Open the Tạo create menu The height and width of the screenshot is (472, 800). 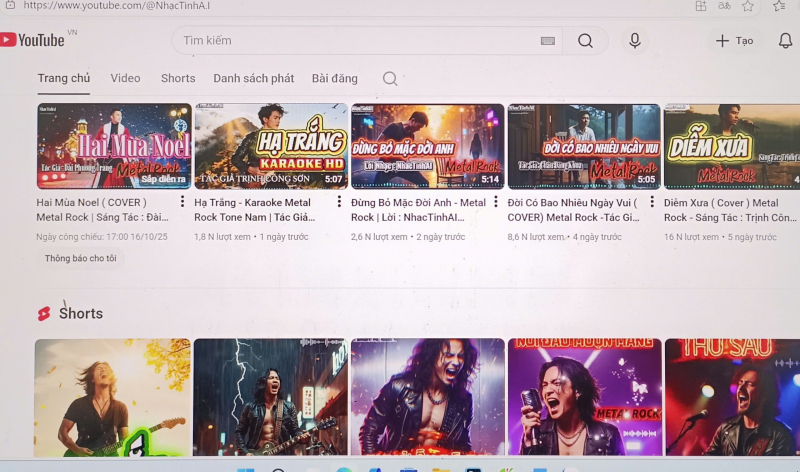coord(734,41)
